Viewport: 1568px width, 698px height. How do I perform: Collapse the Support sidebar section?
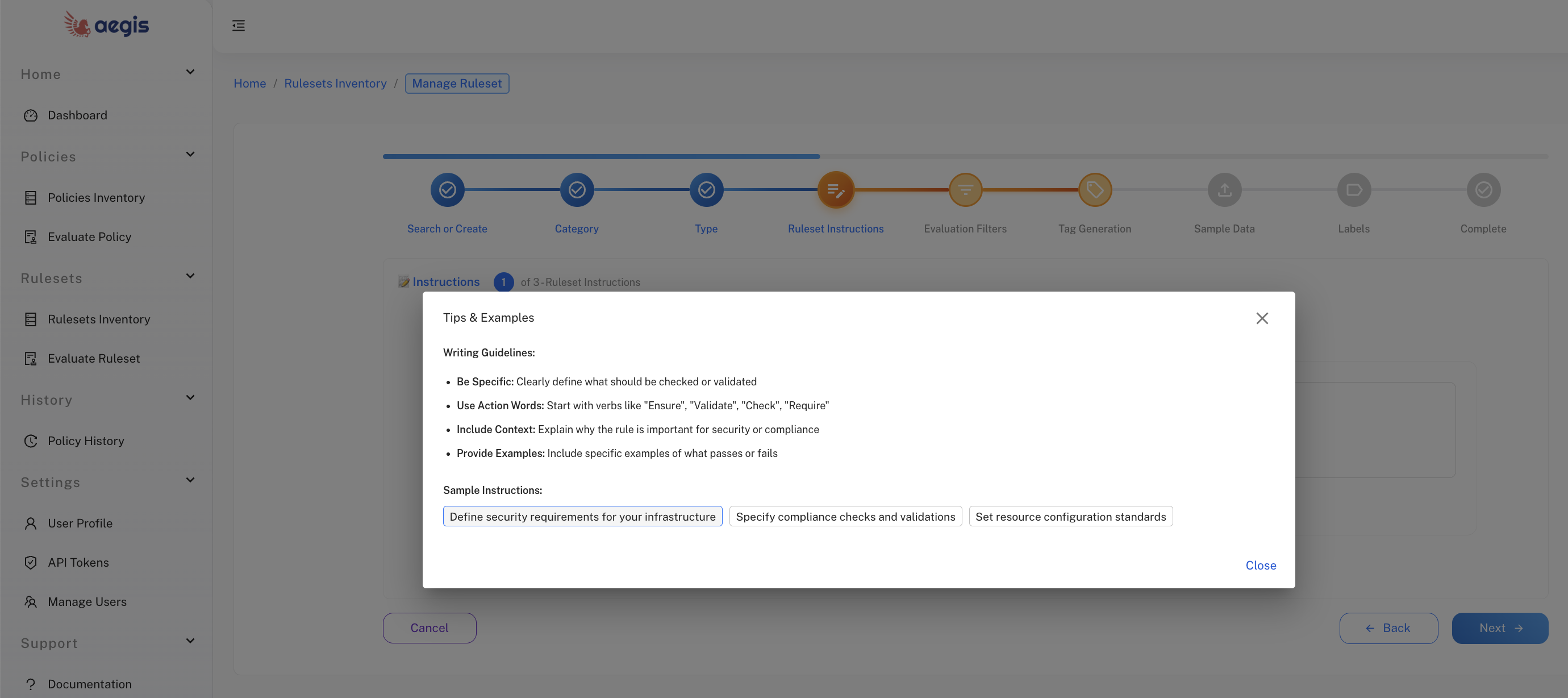click(190, 641)
